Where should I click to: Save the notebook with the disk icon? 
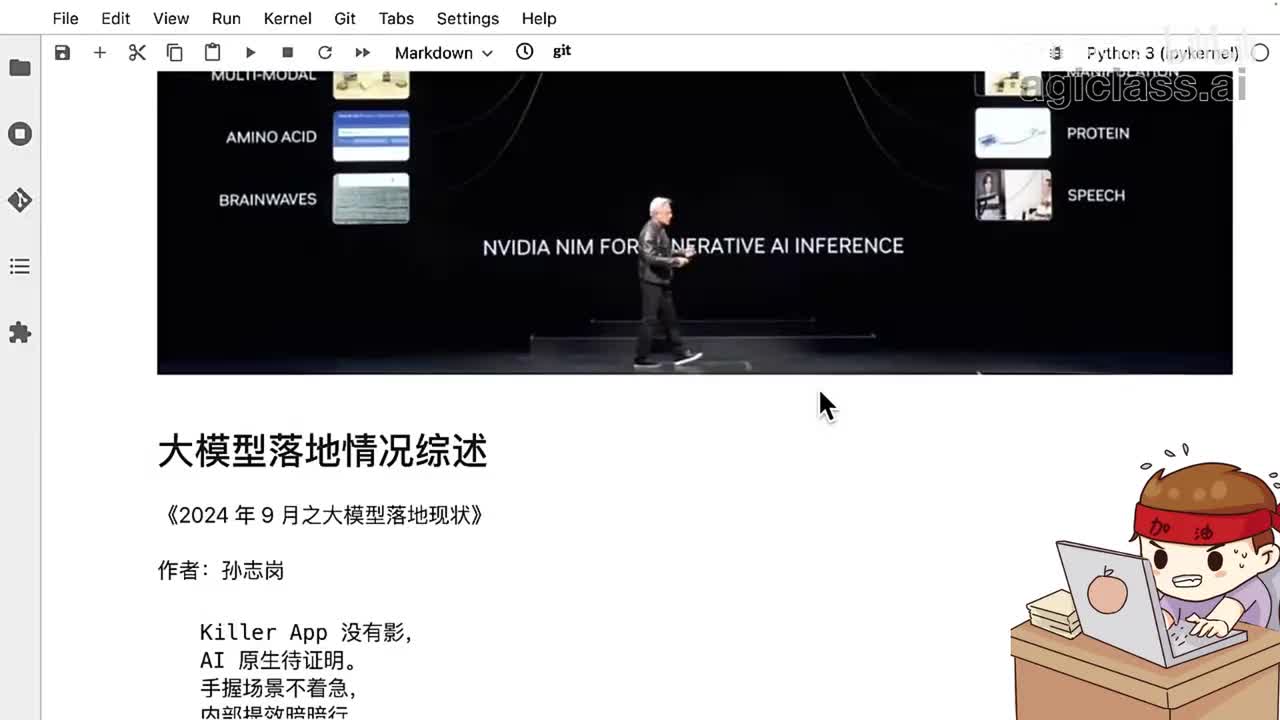click(62, 52)
